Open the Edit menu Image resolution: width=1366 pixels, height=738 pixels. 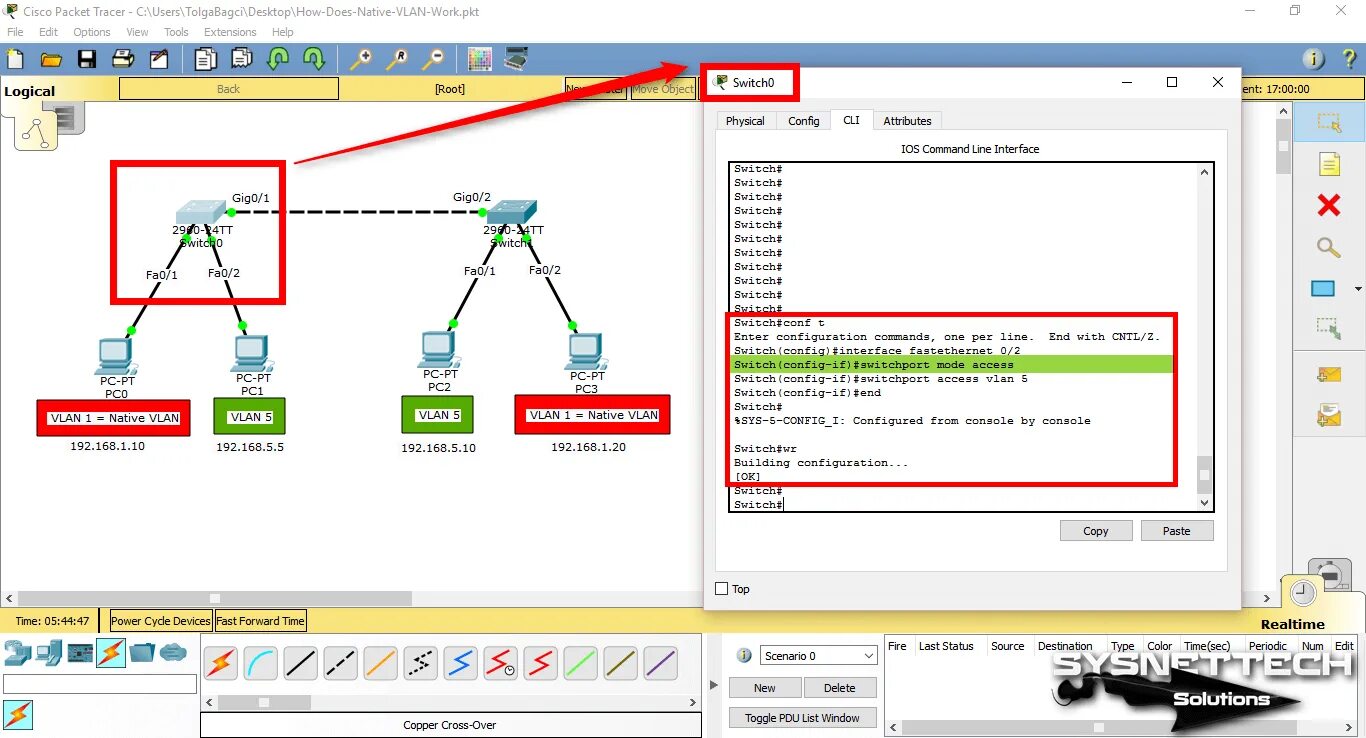(x=48, y=32)
